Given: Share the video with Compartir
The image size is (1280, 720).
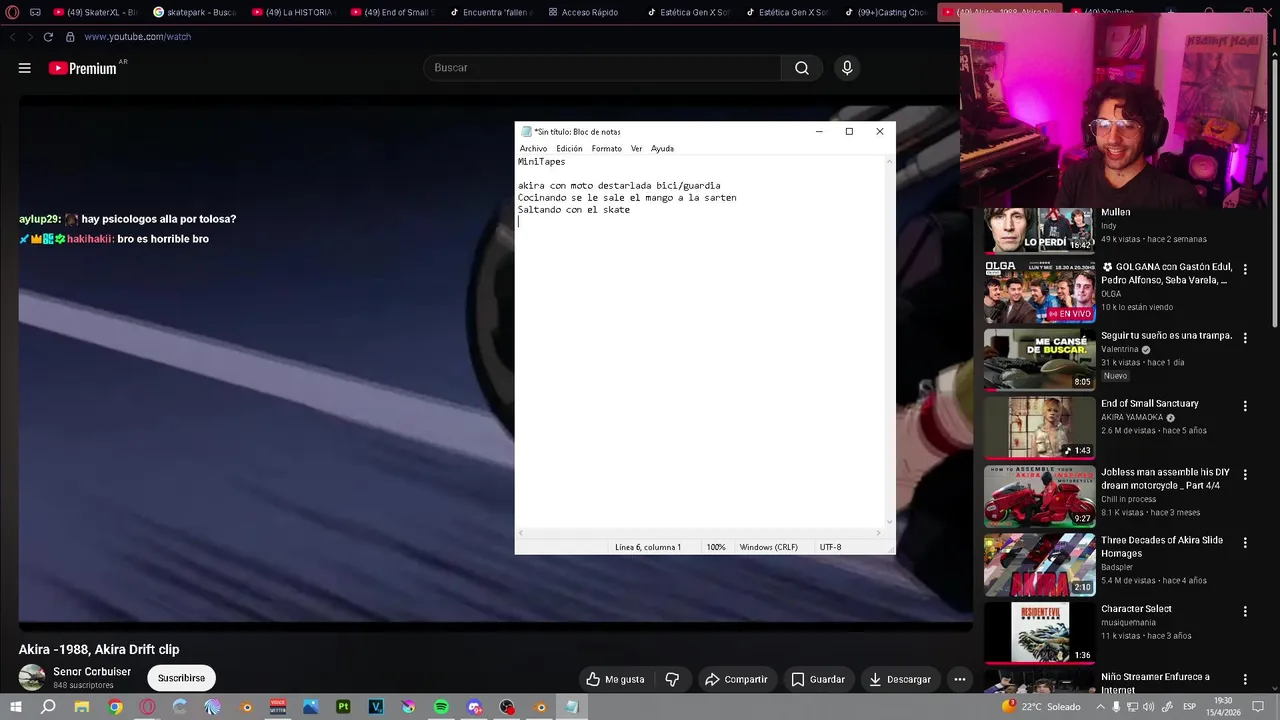Looking at the screenshot, I should pyautogui.click(x=736, y=679).
